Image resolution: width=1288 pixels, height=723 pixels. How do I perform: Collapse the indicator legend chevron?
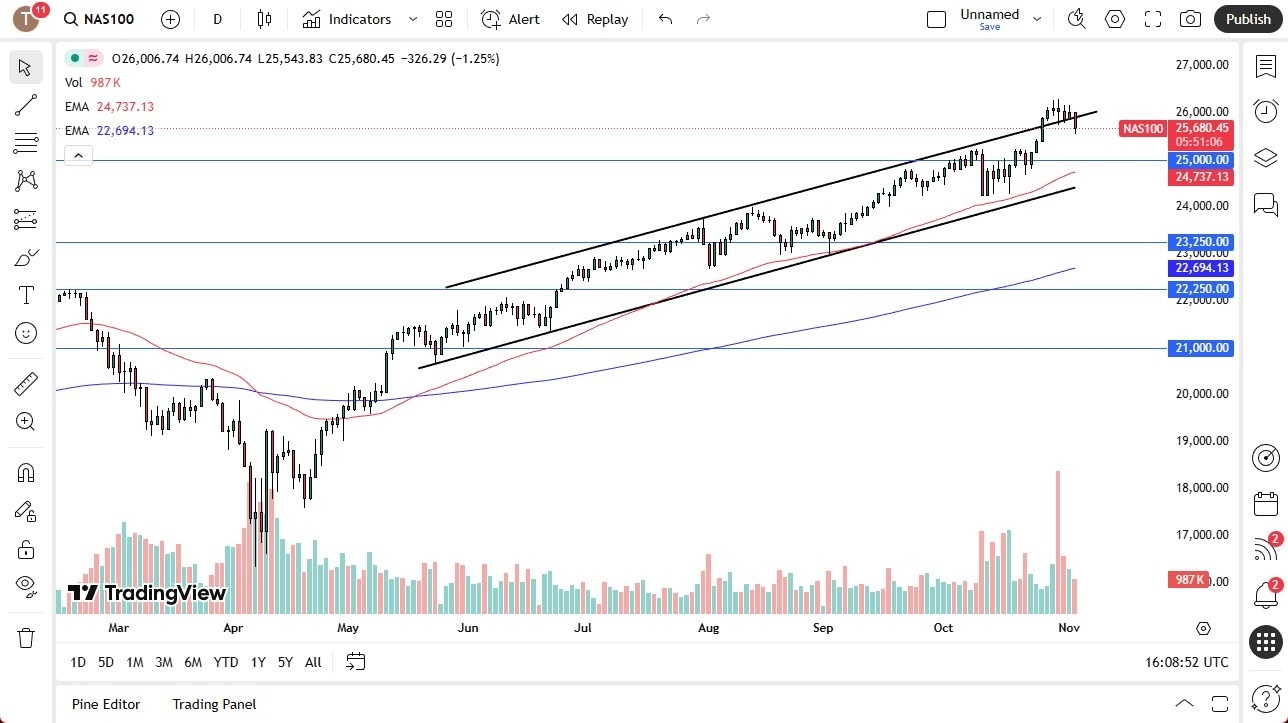pyautogui.click(x=78, y=155)
